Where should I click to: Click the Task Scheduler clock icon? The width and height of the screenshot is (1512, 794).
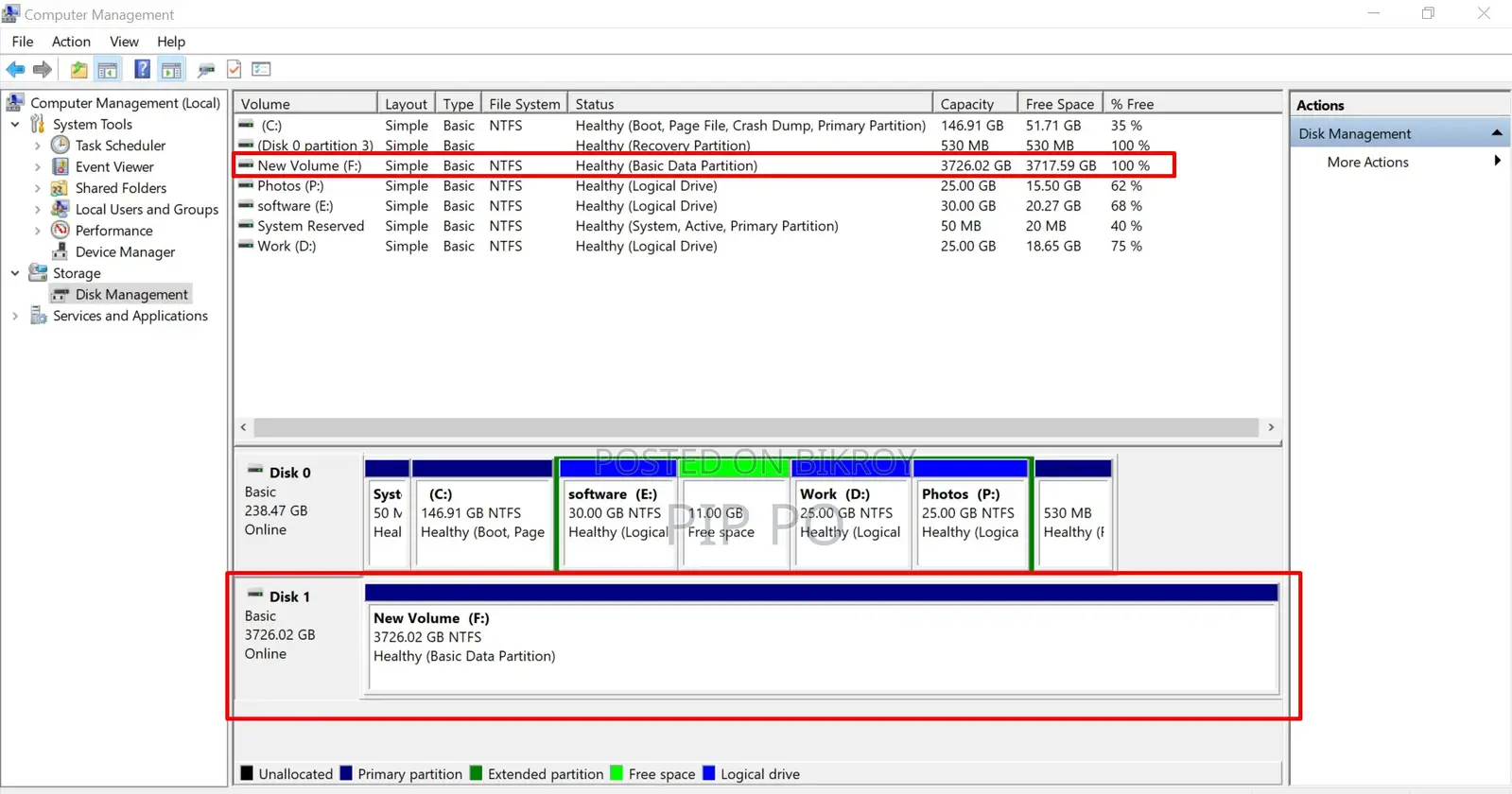61,145
